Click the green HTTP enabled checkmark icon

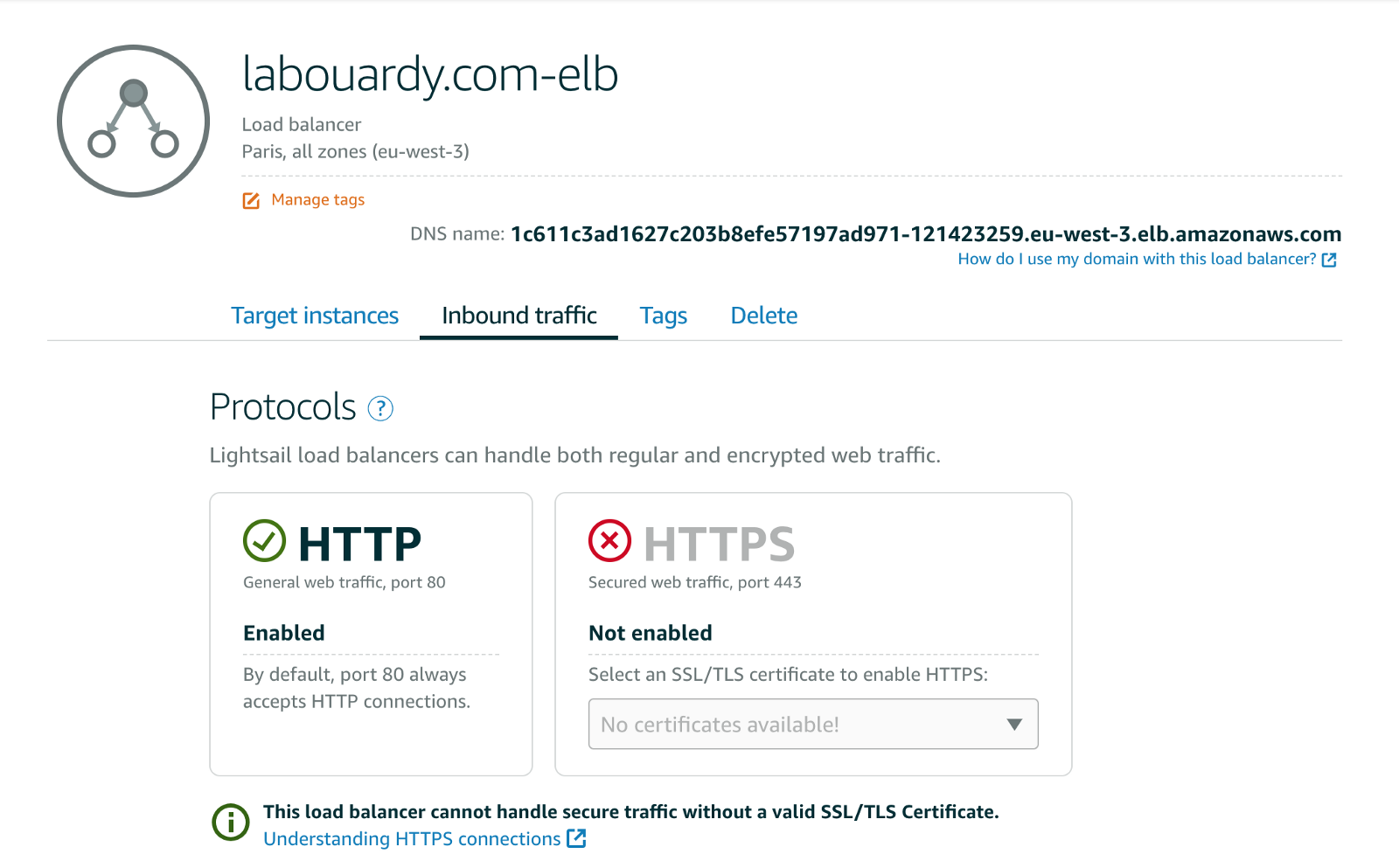[264, 541]
